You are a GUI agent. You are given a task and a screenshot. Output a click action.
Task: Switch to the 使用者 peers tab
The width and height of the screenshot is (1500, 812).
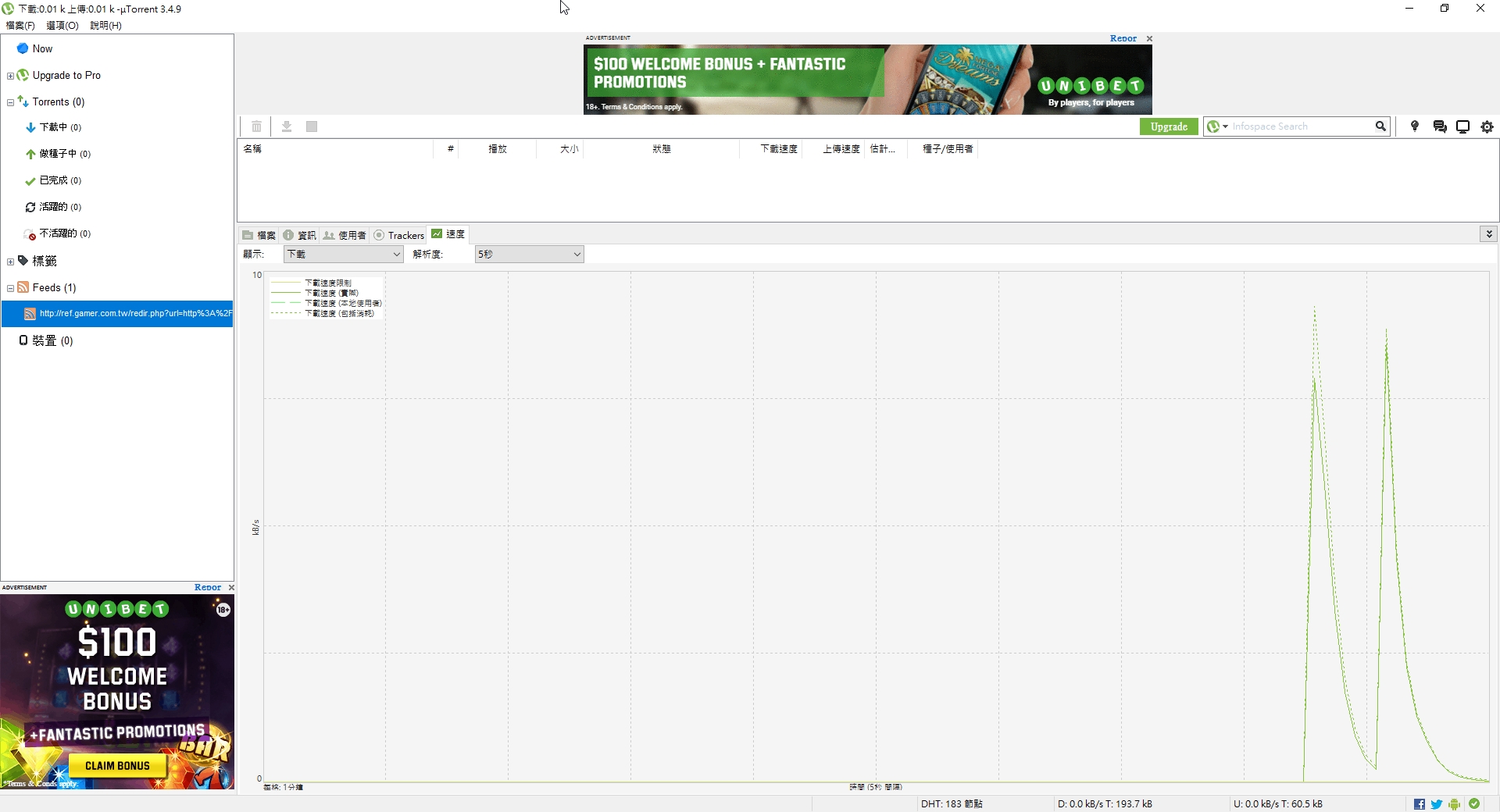click(x=345, y=235)
